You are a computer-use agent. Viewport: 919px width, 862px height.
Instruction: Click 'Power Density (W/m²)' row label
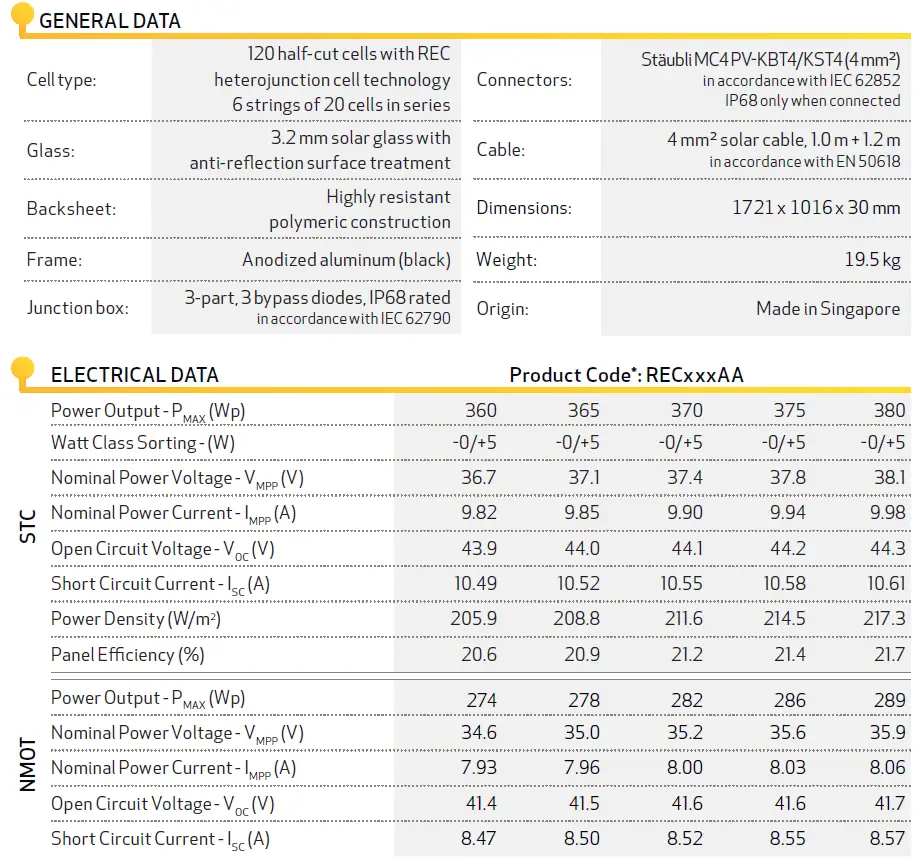136,619
